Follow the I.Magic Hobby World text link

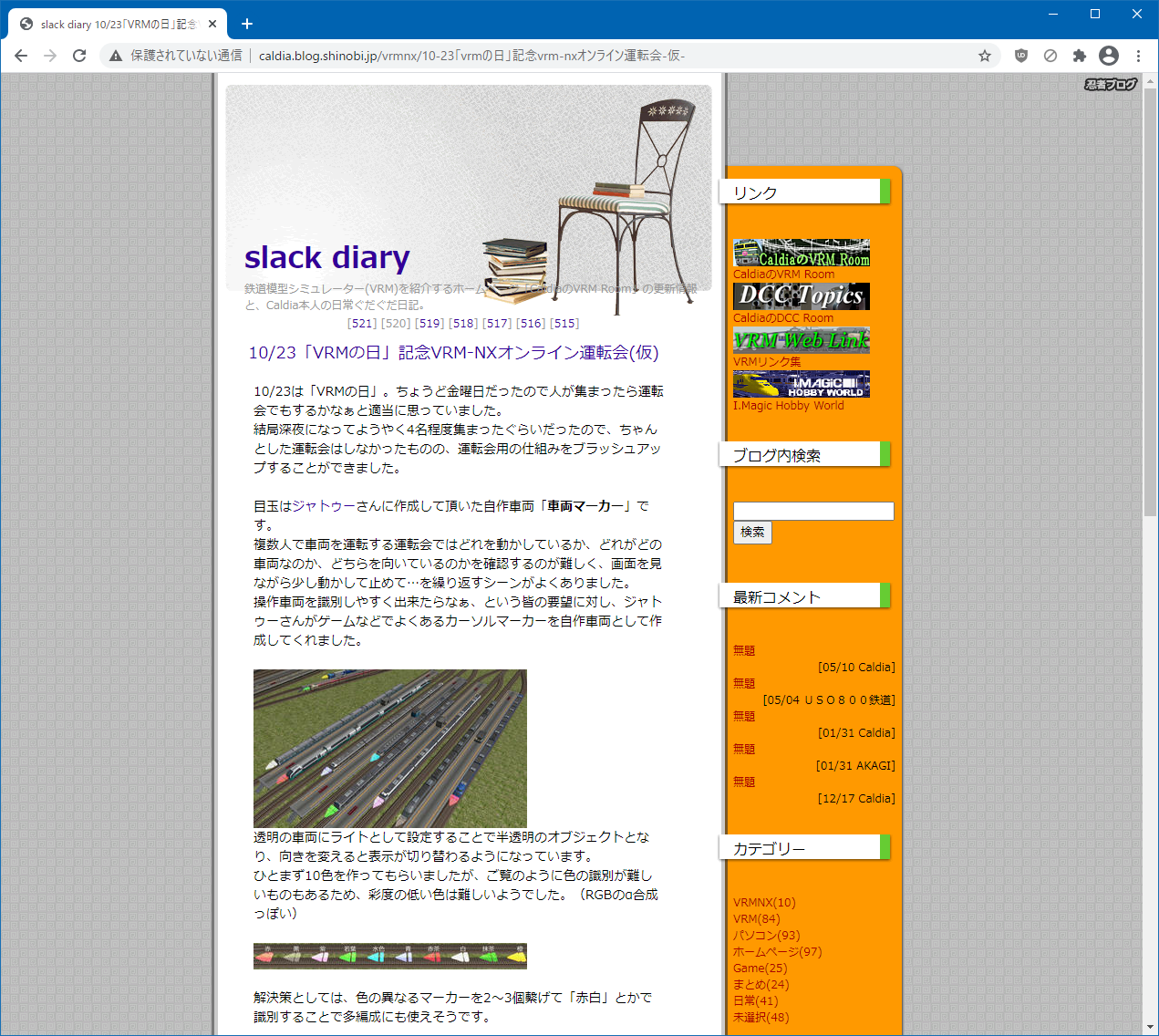click(789, 406)
